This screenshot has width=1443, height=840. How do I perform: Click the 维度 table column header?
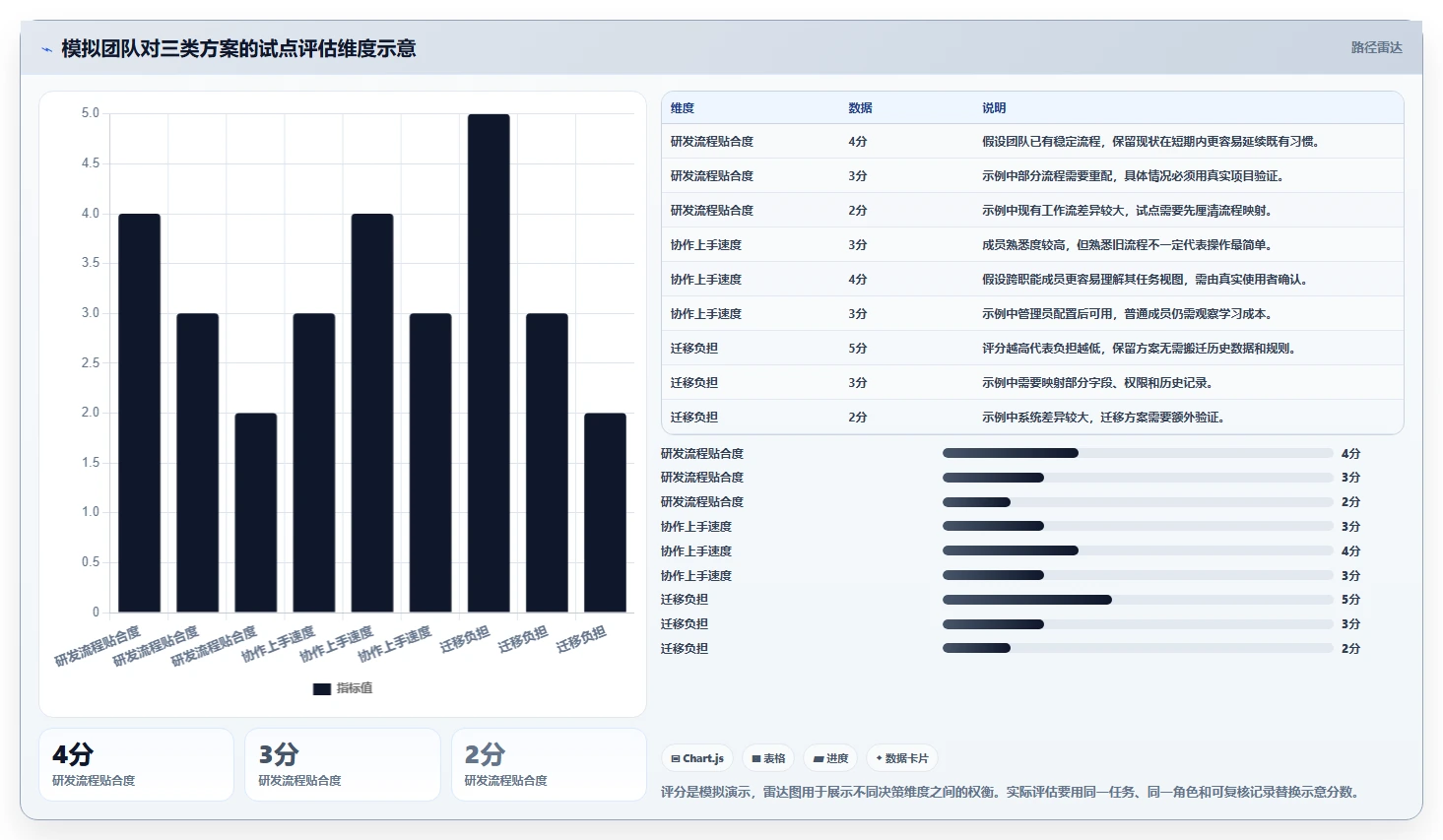(683, 108)
